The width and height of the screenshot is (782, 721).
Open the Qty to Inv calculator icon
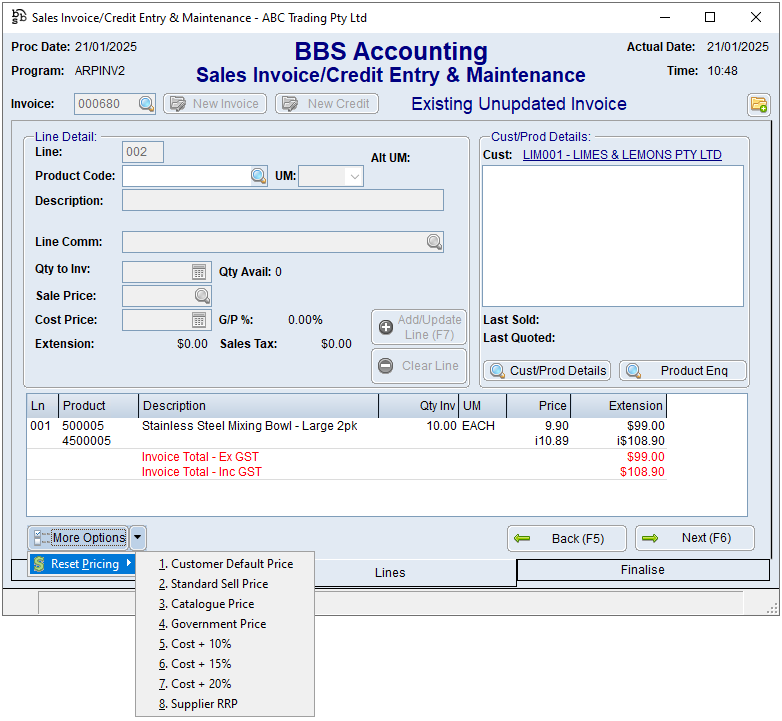[x=199, y=272]
